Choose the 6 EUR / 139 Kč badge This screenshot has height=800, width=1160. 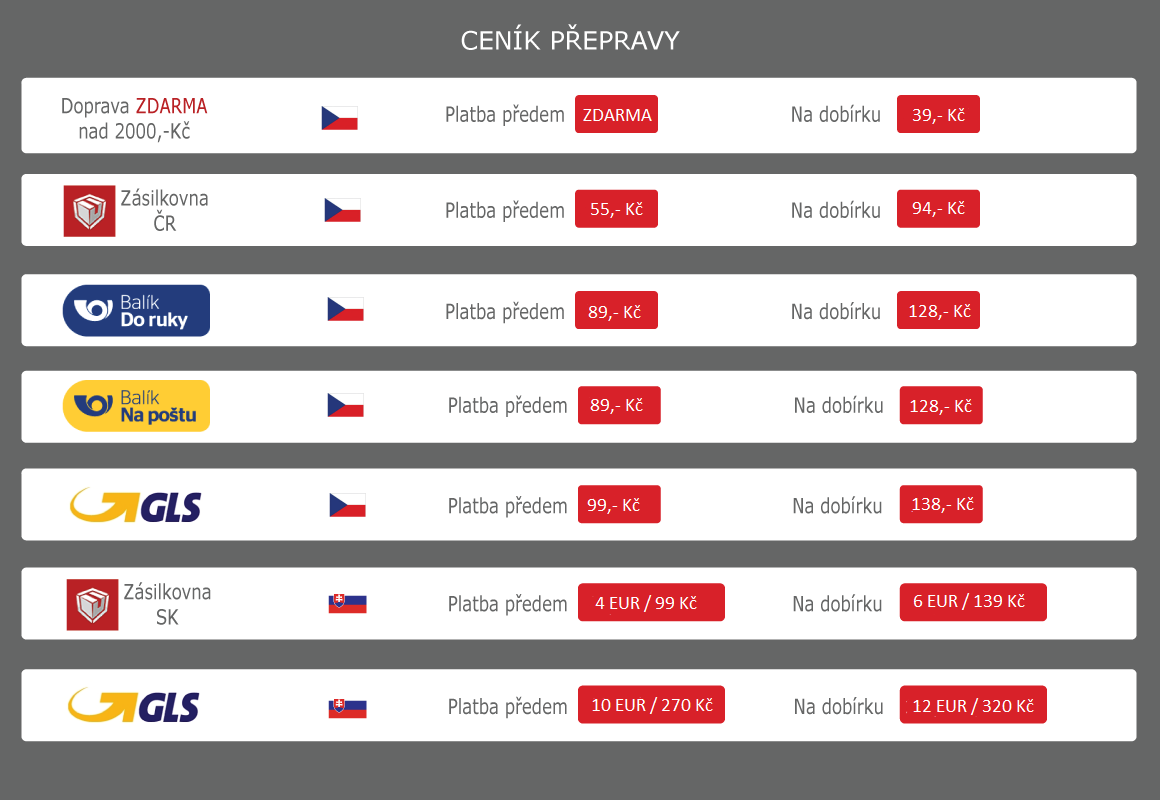973,602
